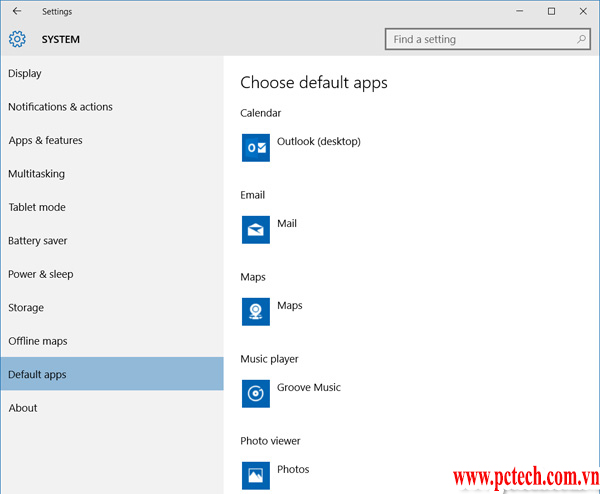Click the Maps app icon

pyautogui.click(x=256, y=312)
